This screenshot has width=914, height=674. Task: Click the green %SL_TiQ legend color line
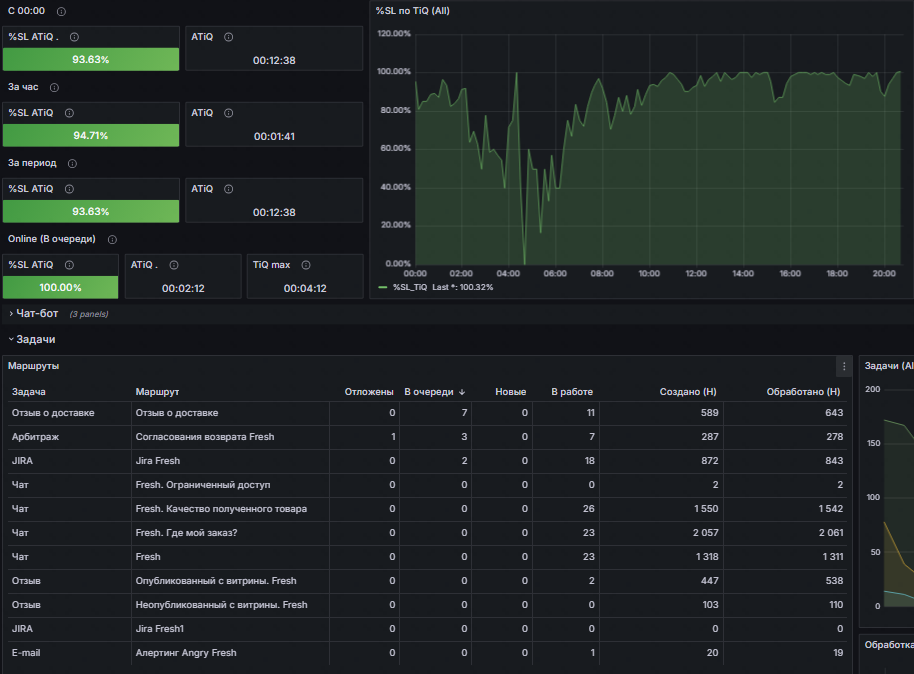(383, 287)
